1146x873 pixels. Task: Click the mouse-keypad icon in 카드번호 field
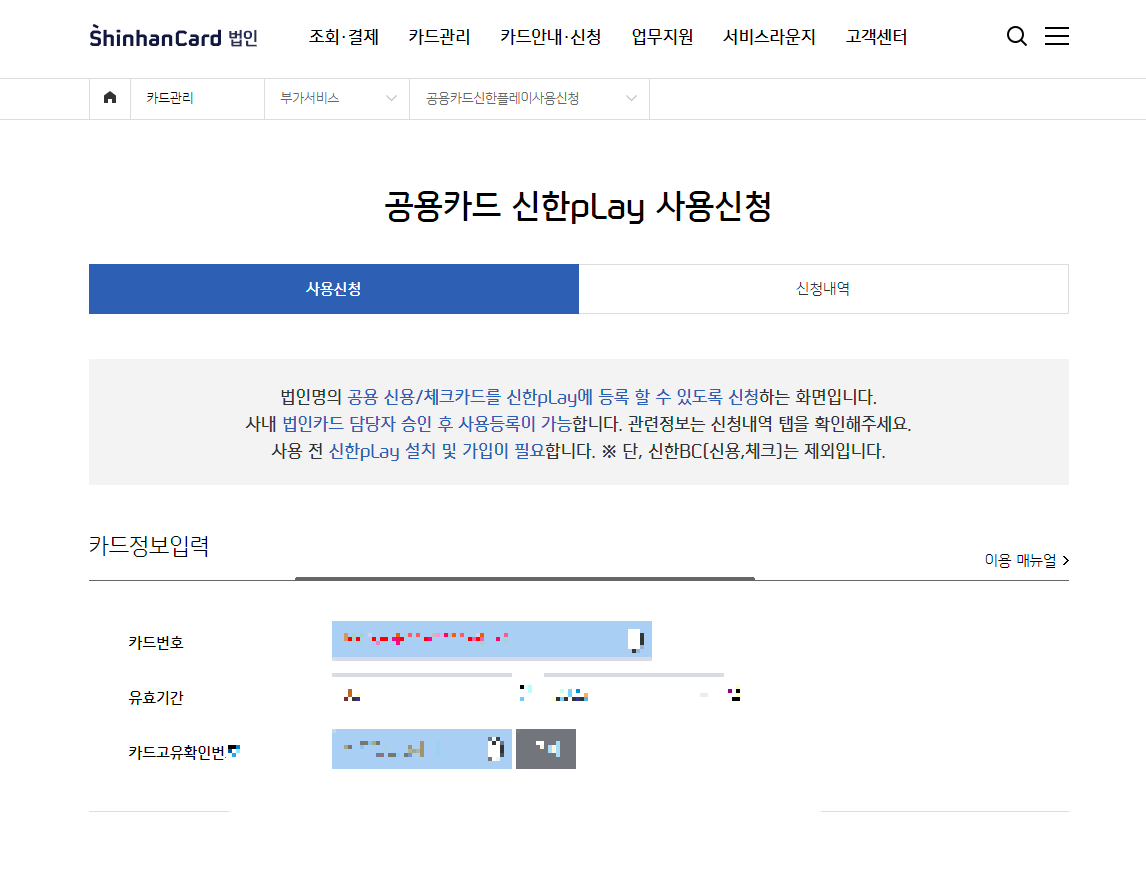pos(637,640)
